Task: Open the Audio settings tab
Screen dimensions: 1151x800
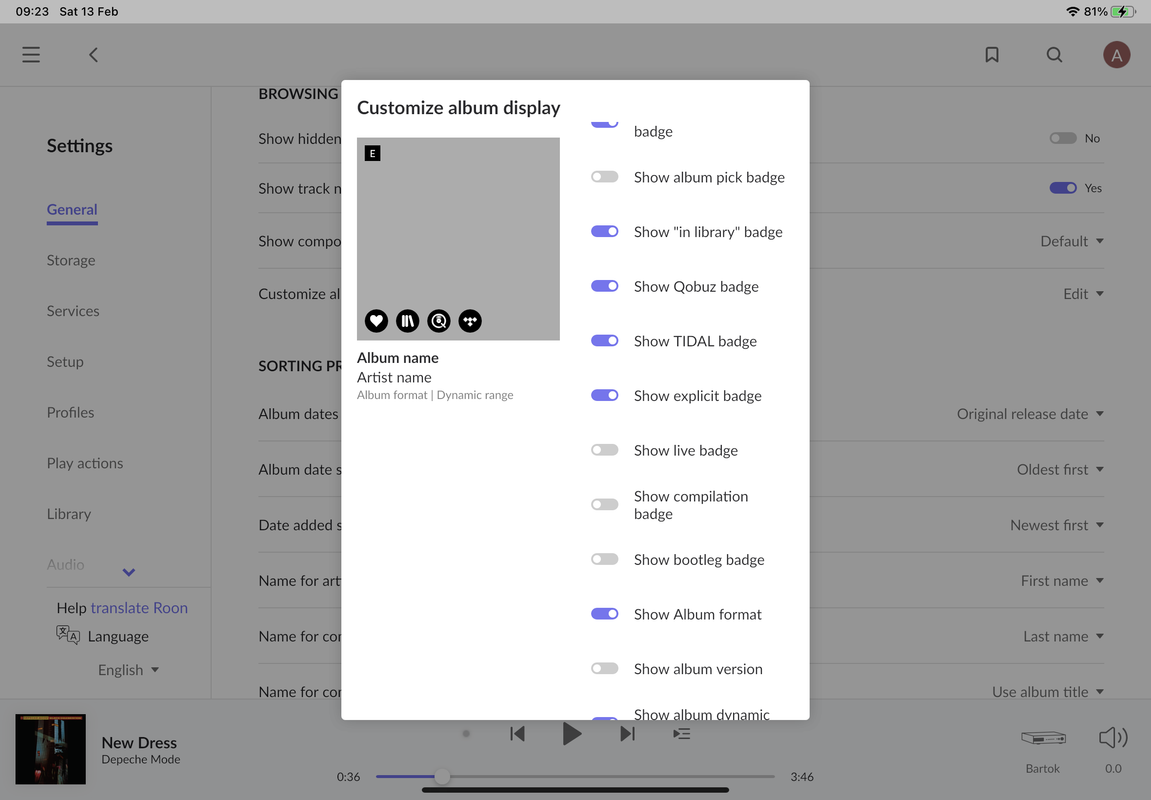Action: click(65, 564)
